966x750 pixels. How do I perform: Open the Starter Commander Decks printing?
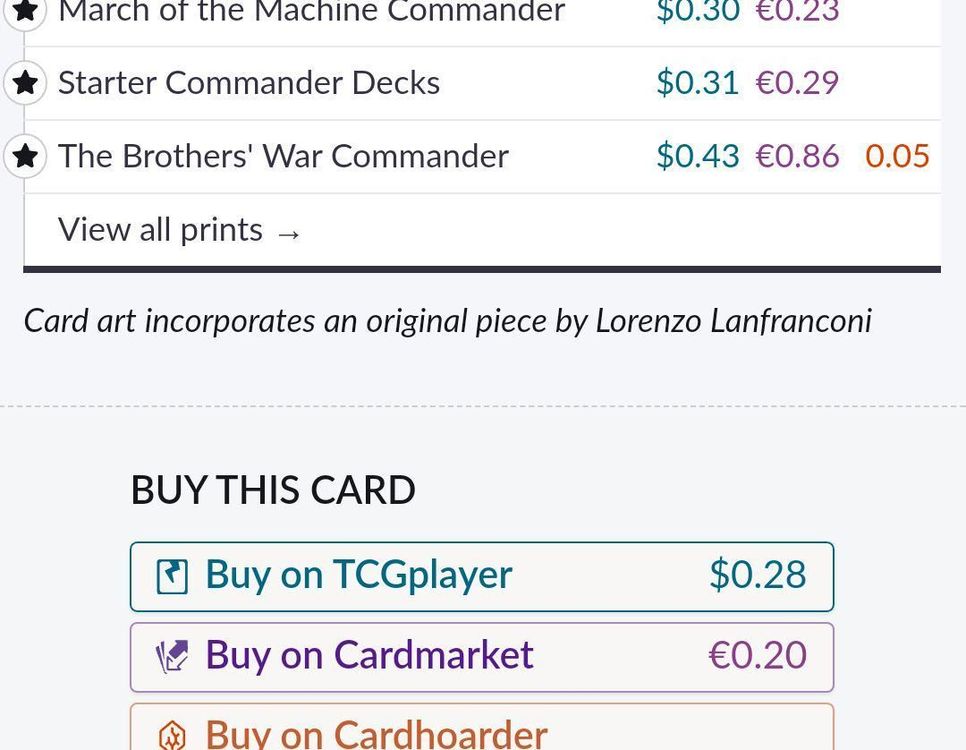pyautogui.click(x=248, y=83)
